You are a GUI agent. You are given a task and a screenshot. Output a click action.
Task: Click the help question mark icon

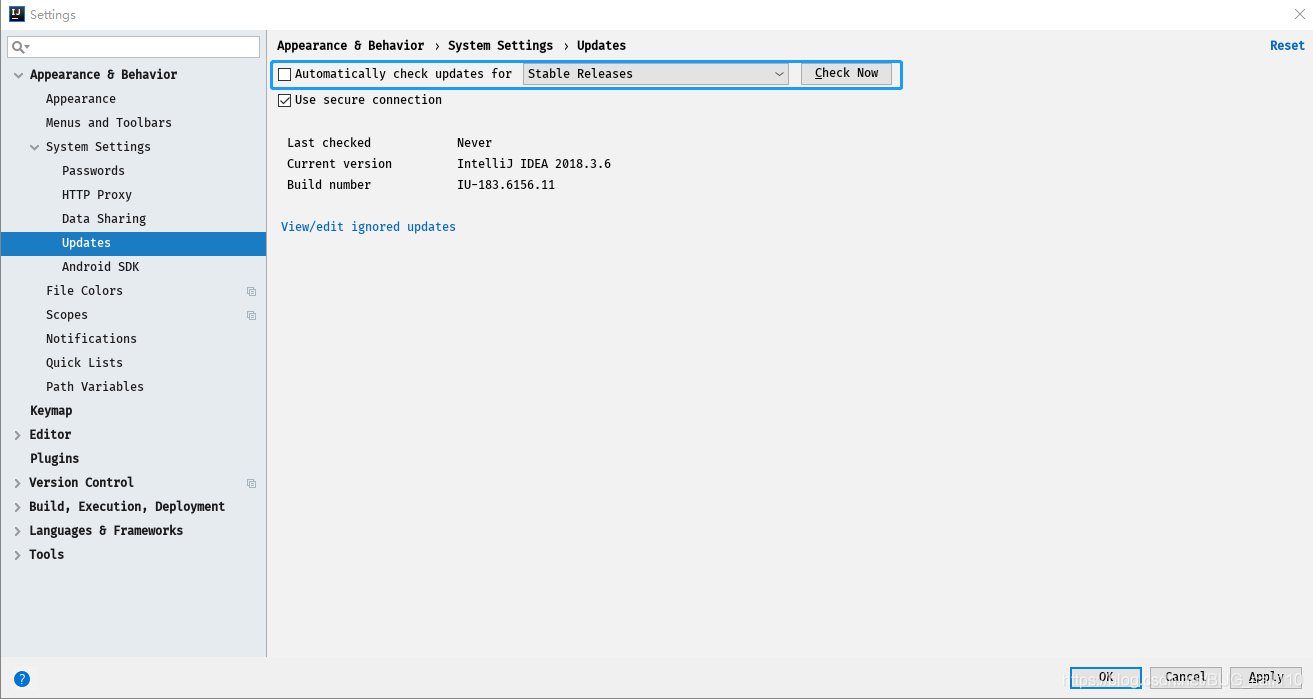tap(22, 679)
